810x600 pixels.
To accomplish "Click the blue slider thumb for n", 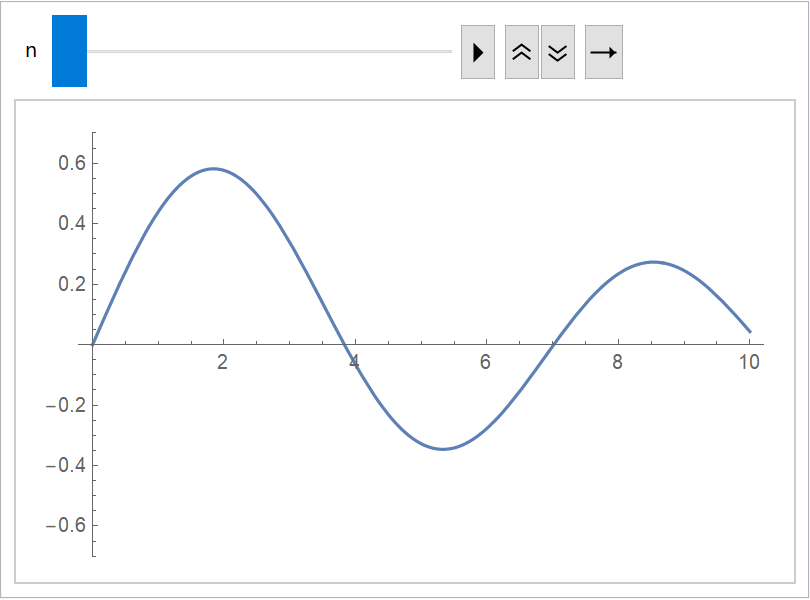I will 69,51.
